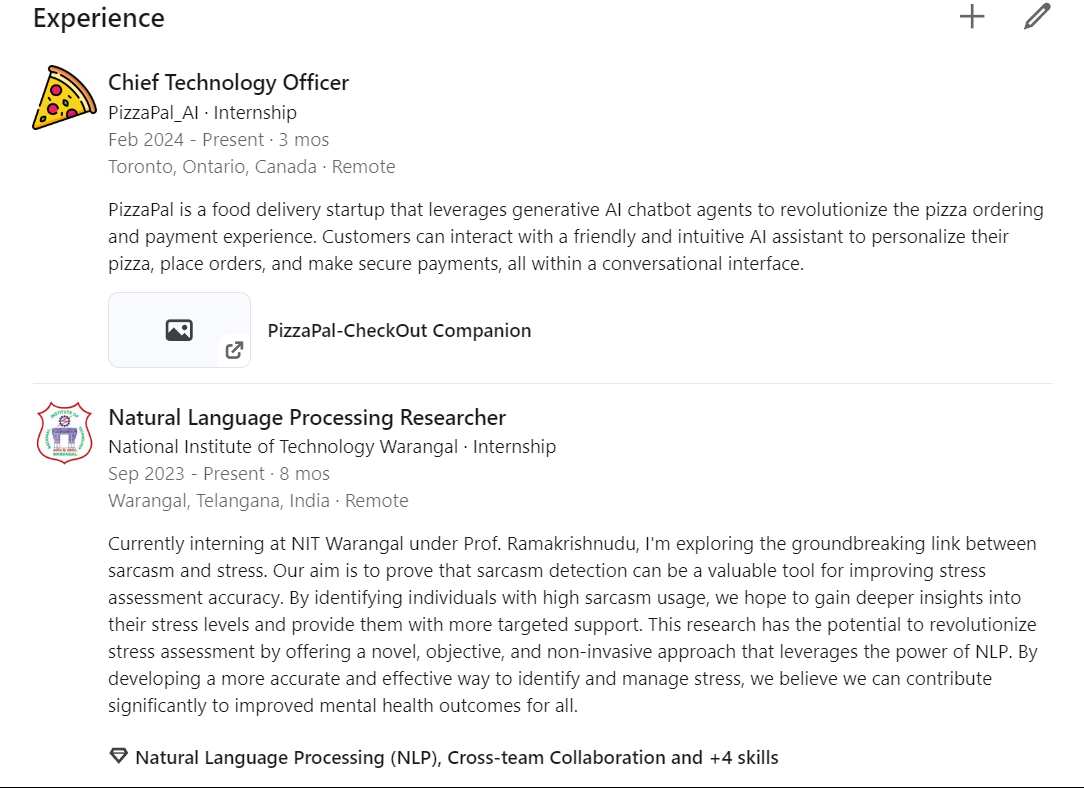This screenshot has height=788, width=1084.
Task: Open the PizzaPal pizza slice logo
Action: [64, 98]
